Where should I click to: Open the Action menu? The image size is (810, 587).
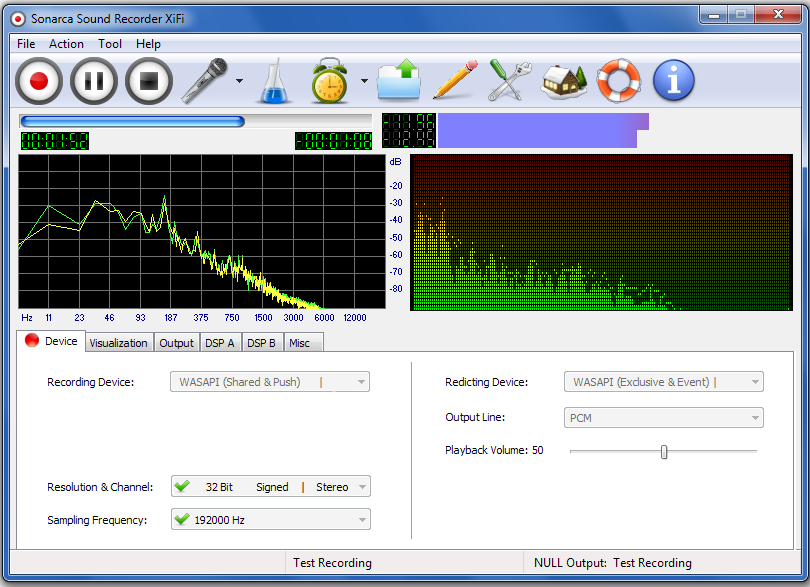click(x=66, y=44)
